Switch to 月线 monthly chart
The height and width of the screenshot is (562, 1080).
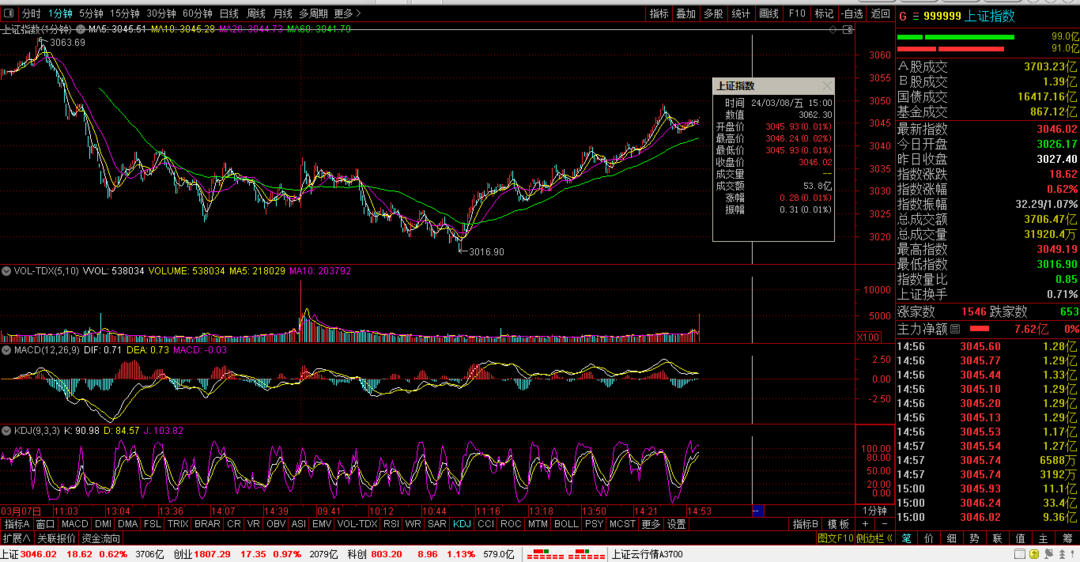(x=282, y=13)
